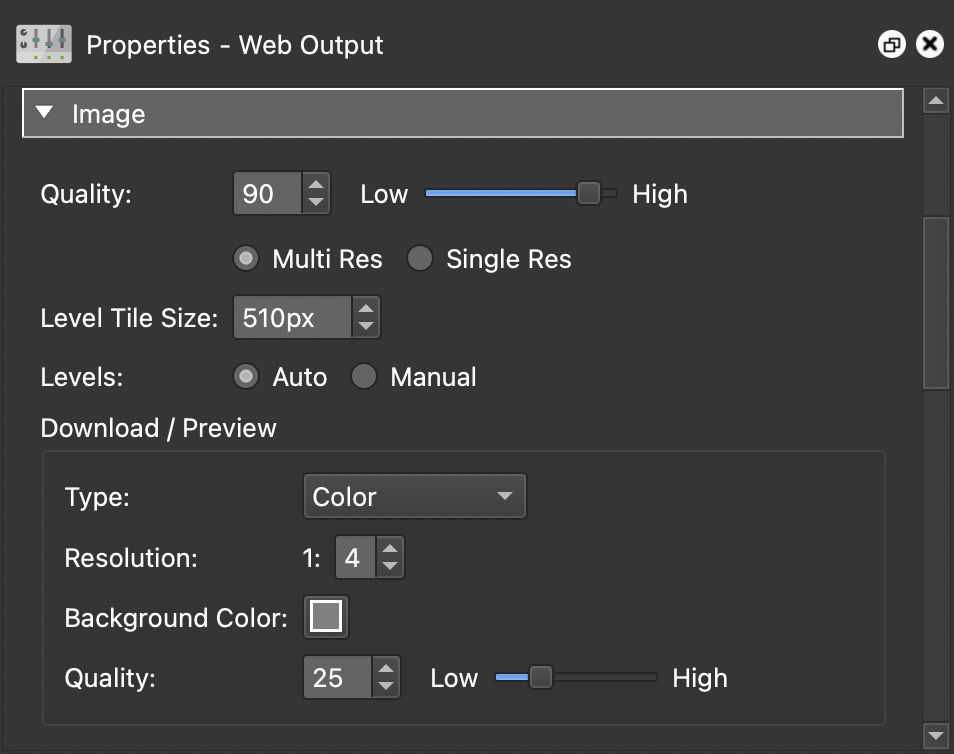Click the upper Quality slider handle near High

tap(589, 193)
